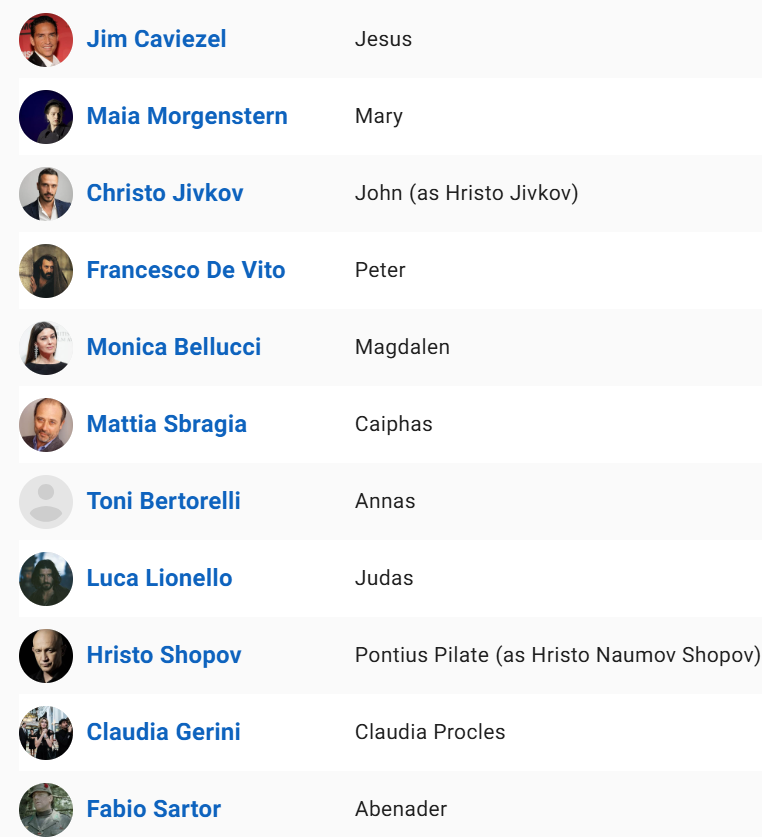Follow the Christo Jivkov link

coord(165,193)
